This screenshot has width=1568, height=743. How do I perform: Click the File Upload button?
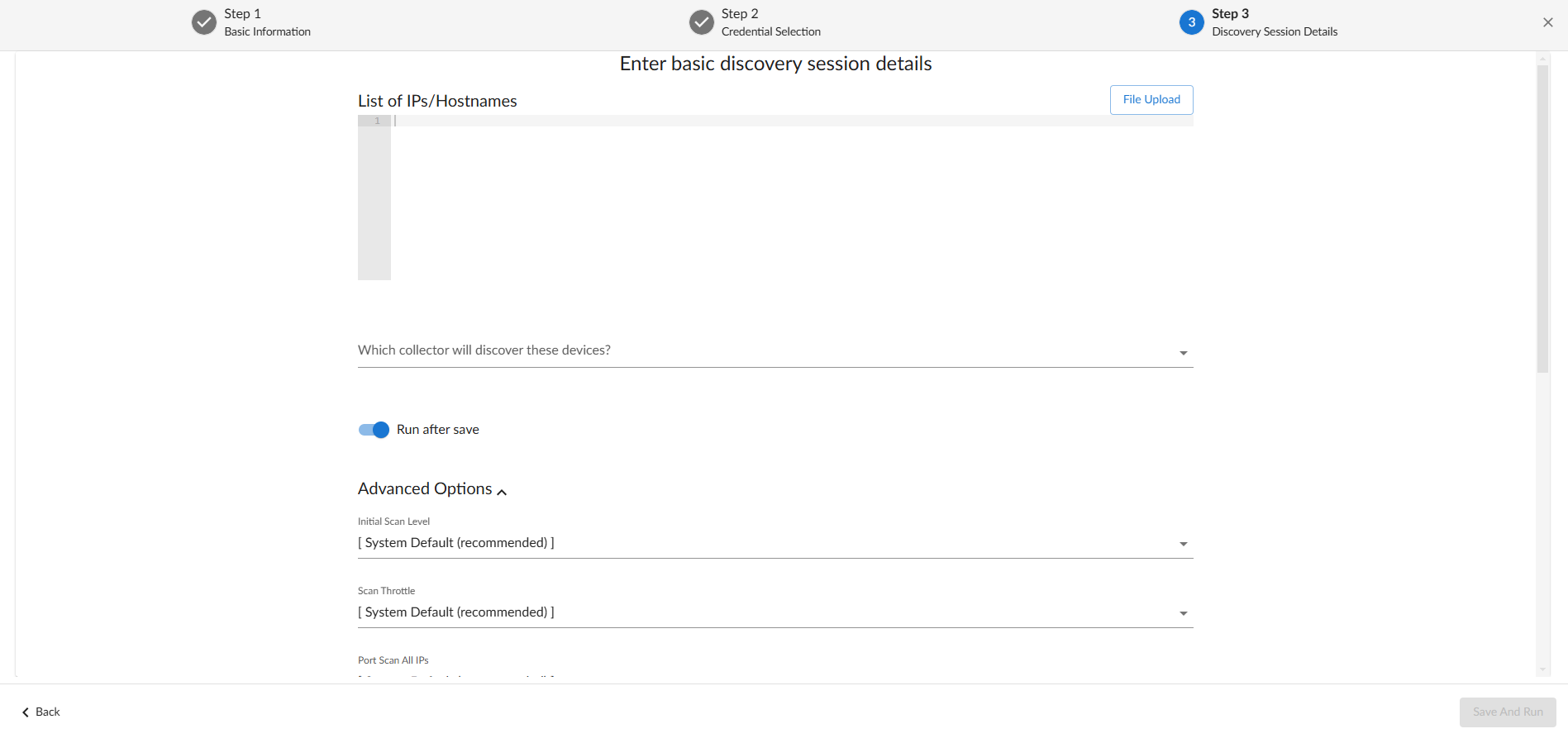click(x=1151, y=100)
